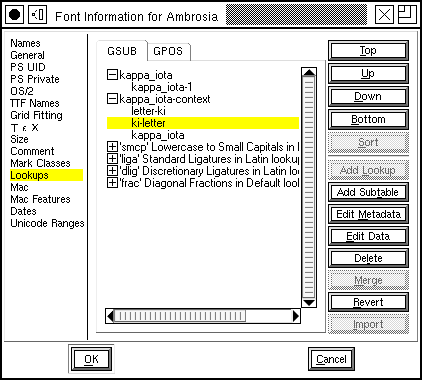The width and height of the screenshot is (422, 380).
Task: Select Size in the sidebar list
Action: (x=19, y=139)
